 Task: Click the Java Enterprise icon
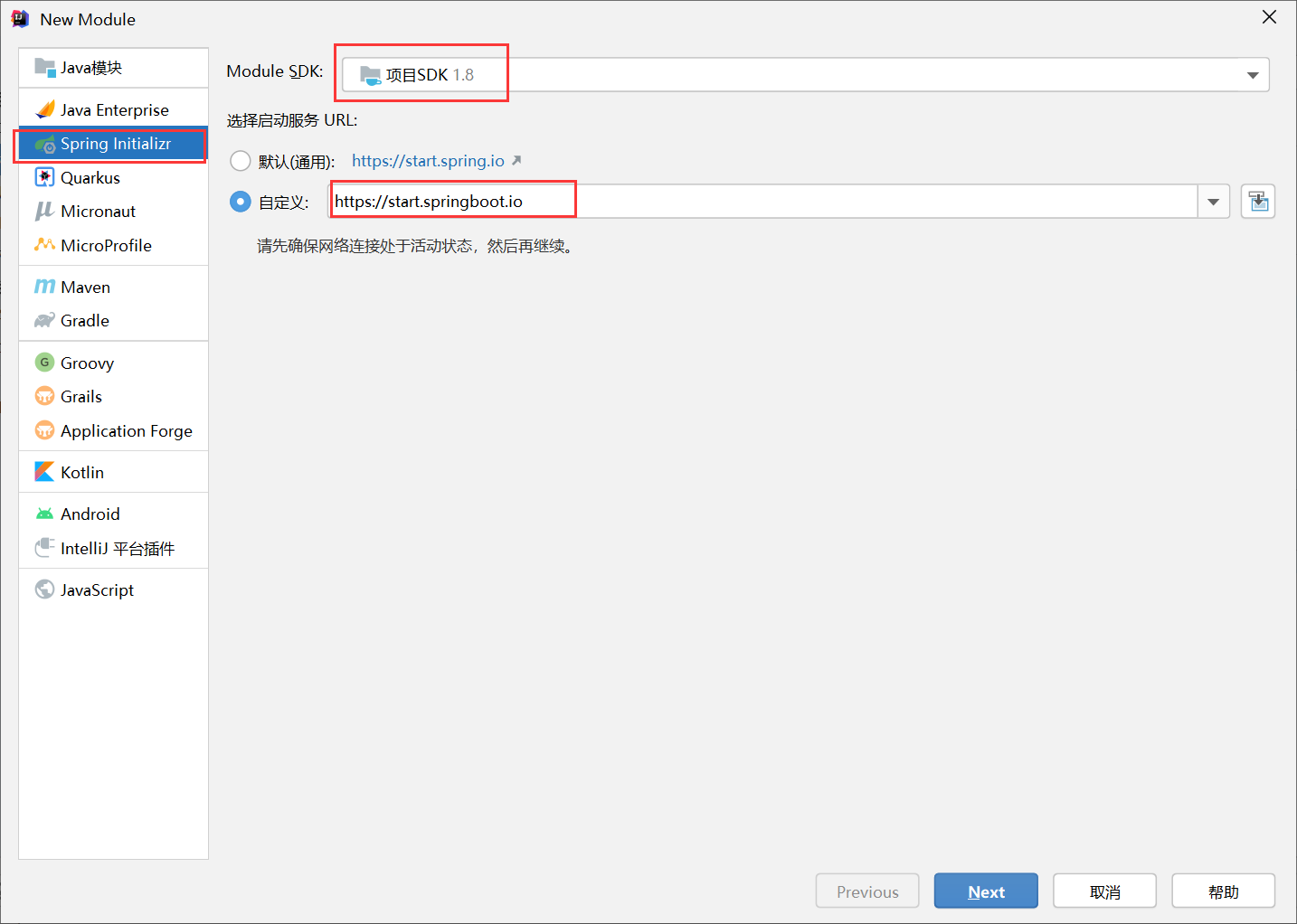coord(44,109)
